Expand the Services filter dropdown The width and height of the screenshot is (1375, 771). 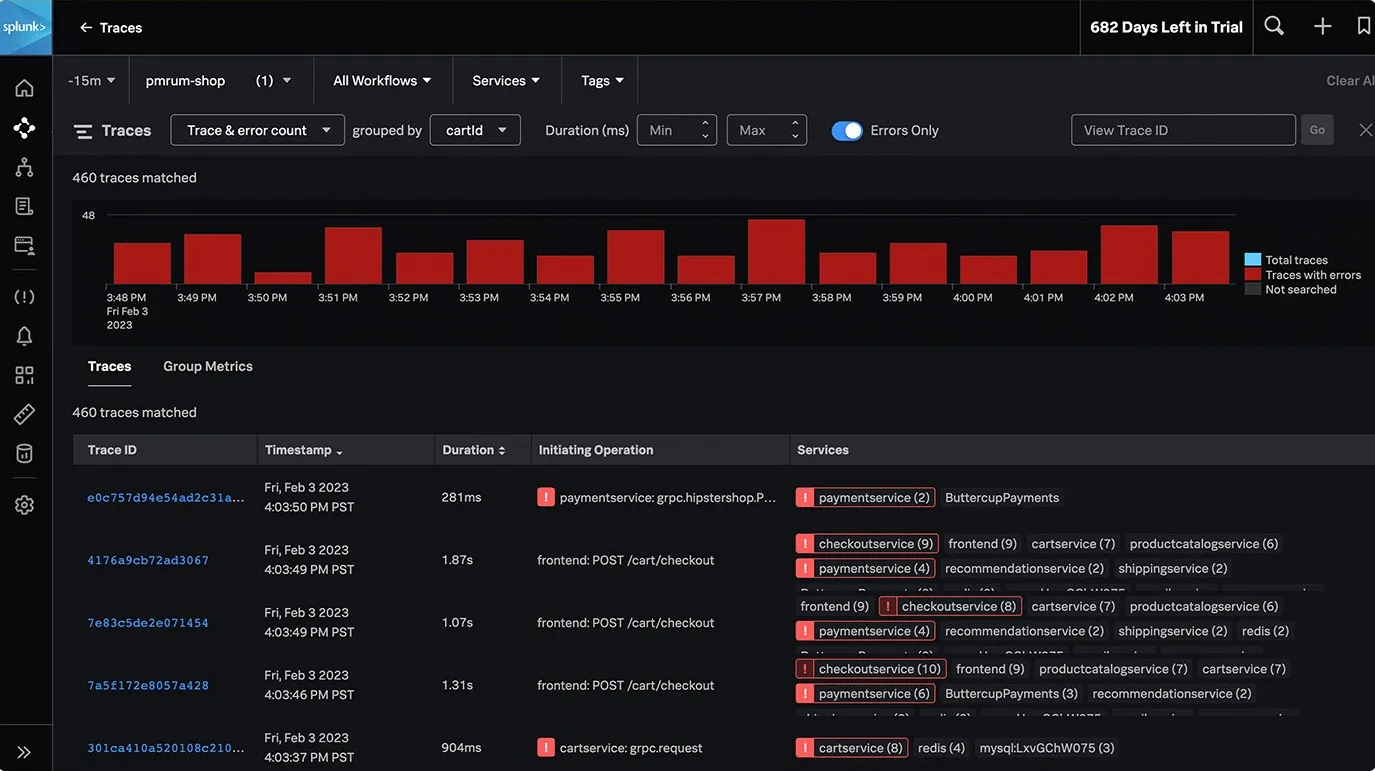click(x=506, y=80)
